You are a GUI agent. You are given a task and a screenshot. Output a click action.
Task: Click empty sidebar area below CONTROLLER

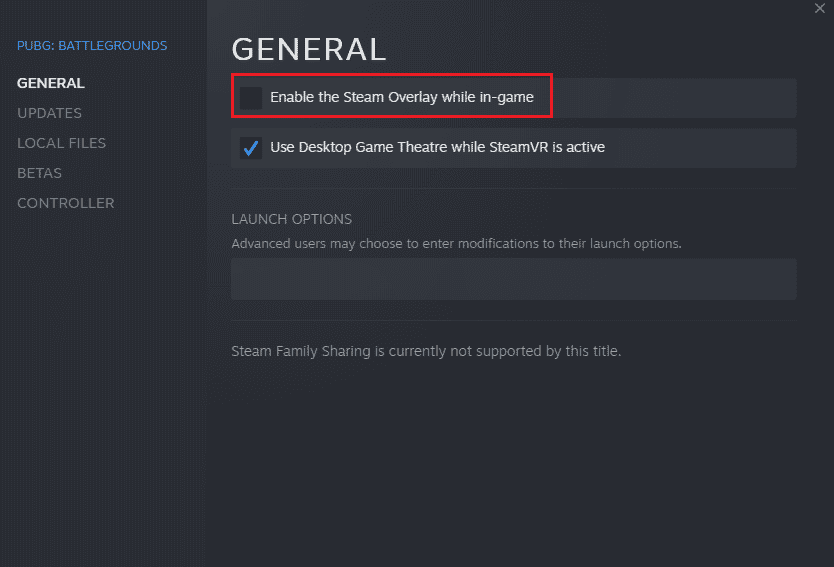(100, 380)
